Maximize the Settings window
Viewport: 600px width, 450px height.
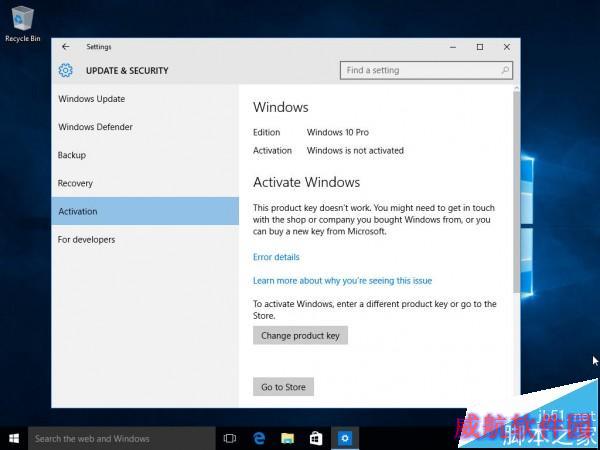point(480,47)
